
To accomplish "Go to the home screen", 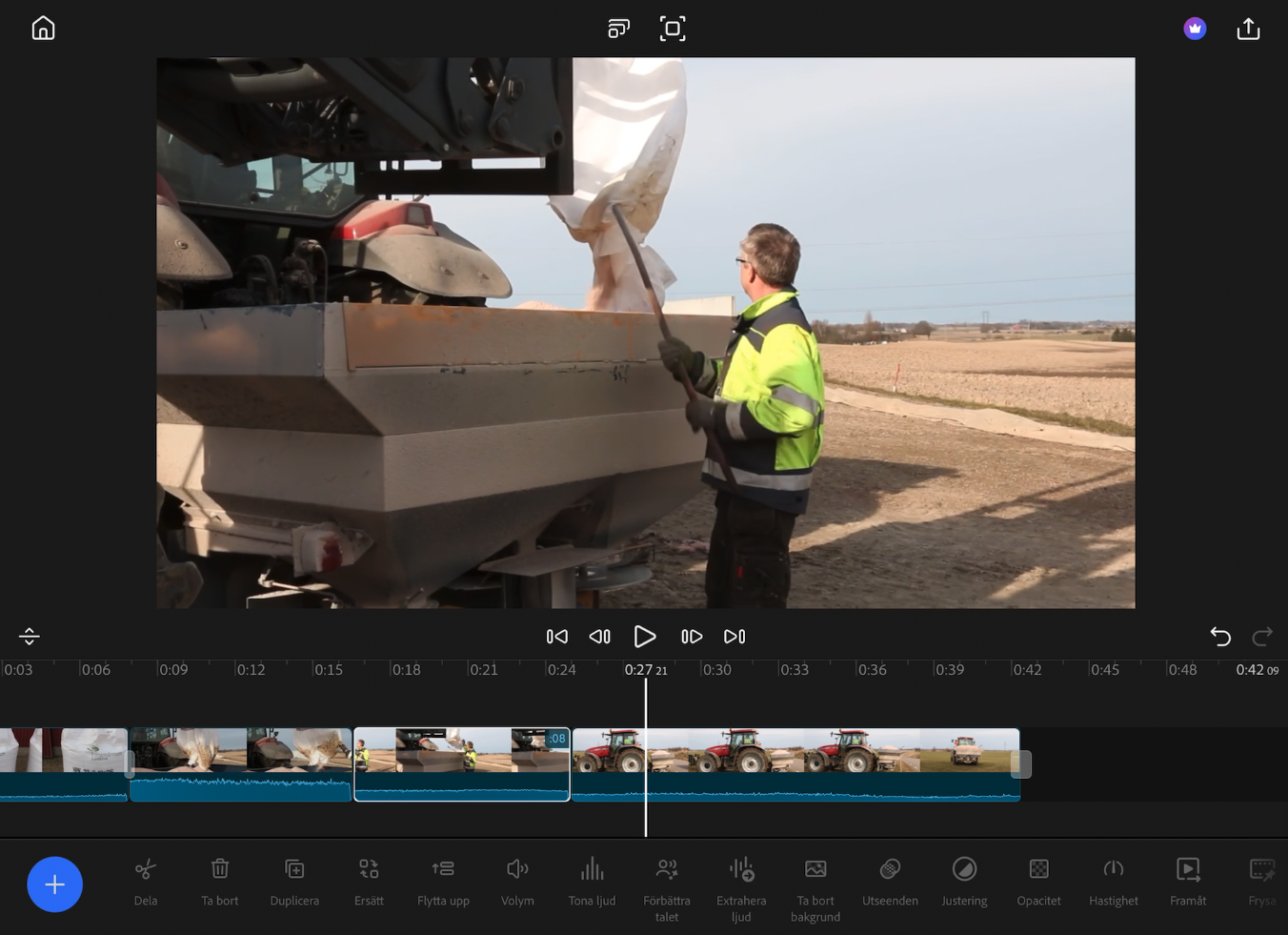I will (43, 29).
